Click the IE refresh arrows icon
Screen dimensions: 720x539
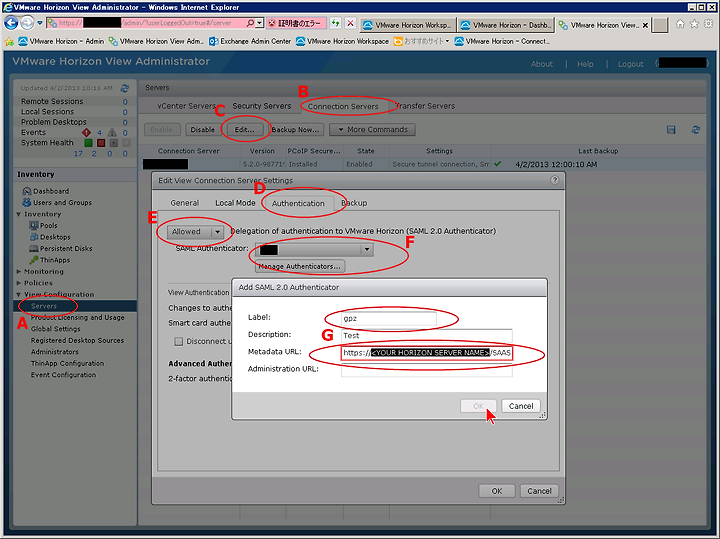[336, 23]
